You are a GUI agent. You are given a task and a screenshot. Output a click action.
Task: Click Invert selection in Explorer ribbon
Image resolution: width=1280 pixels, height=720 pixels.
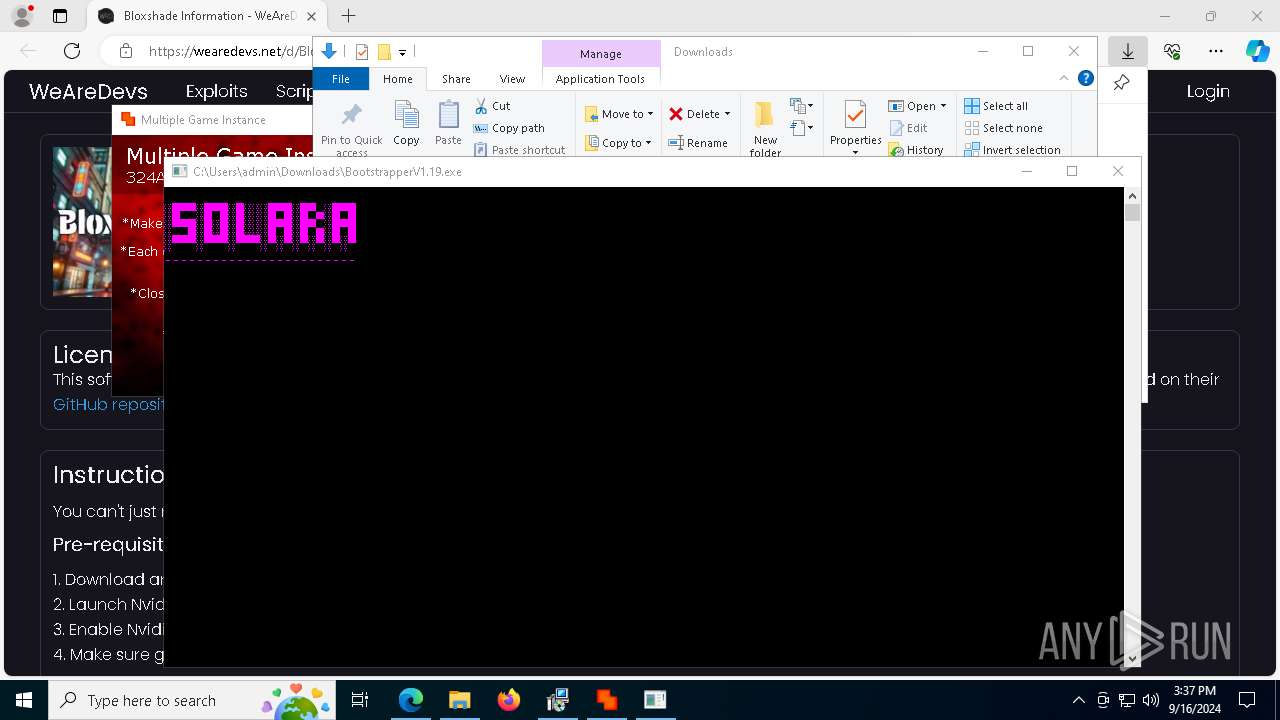click(x=1012, y=150)
